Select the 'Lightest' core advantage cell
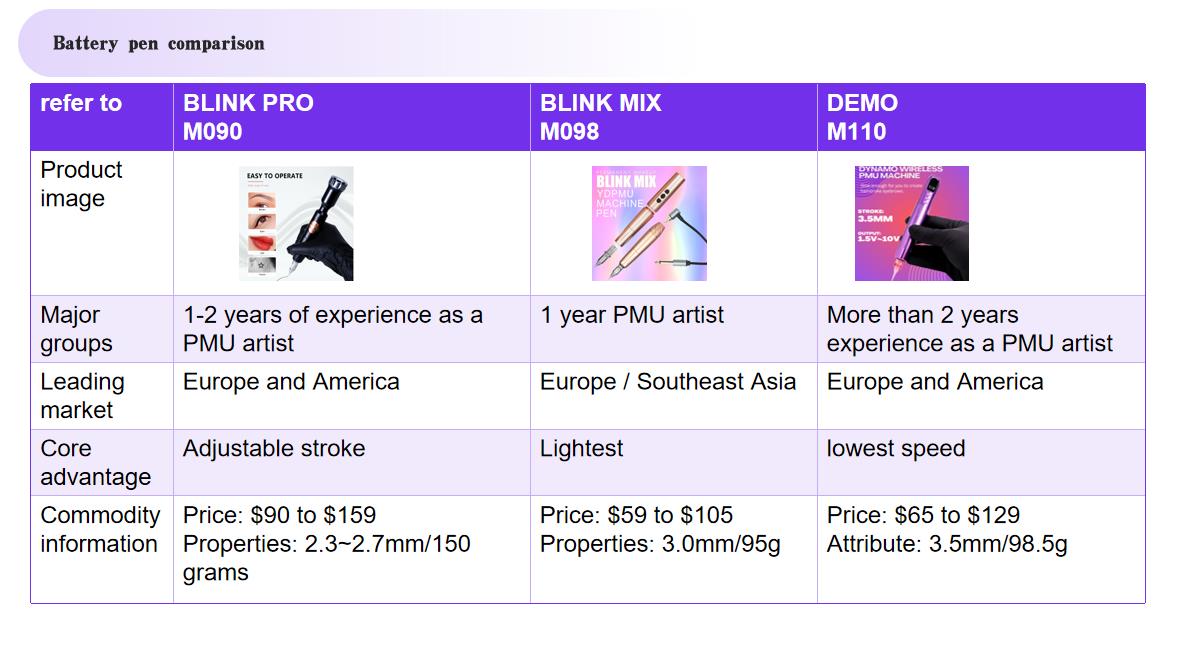 (x=674, y=463)
